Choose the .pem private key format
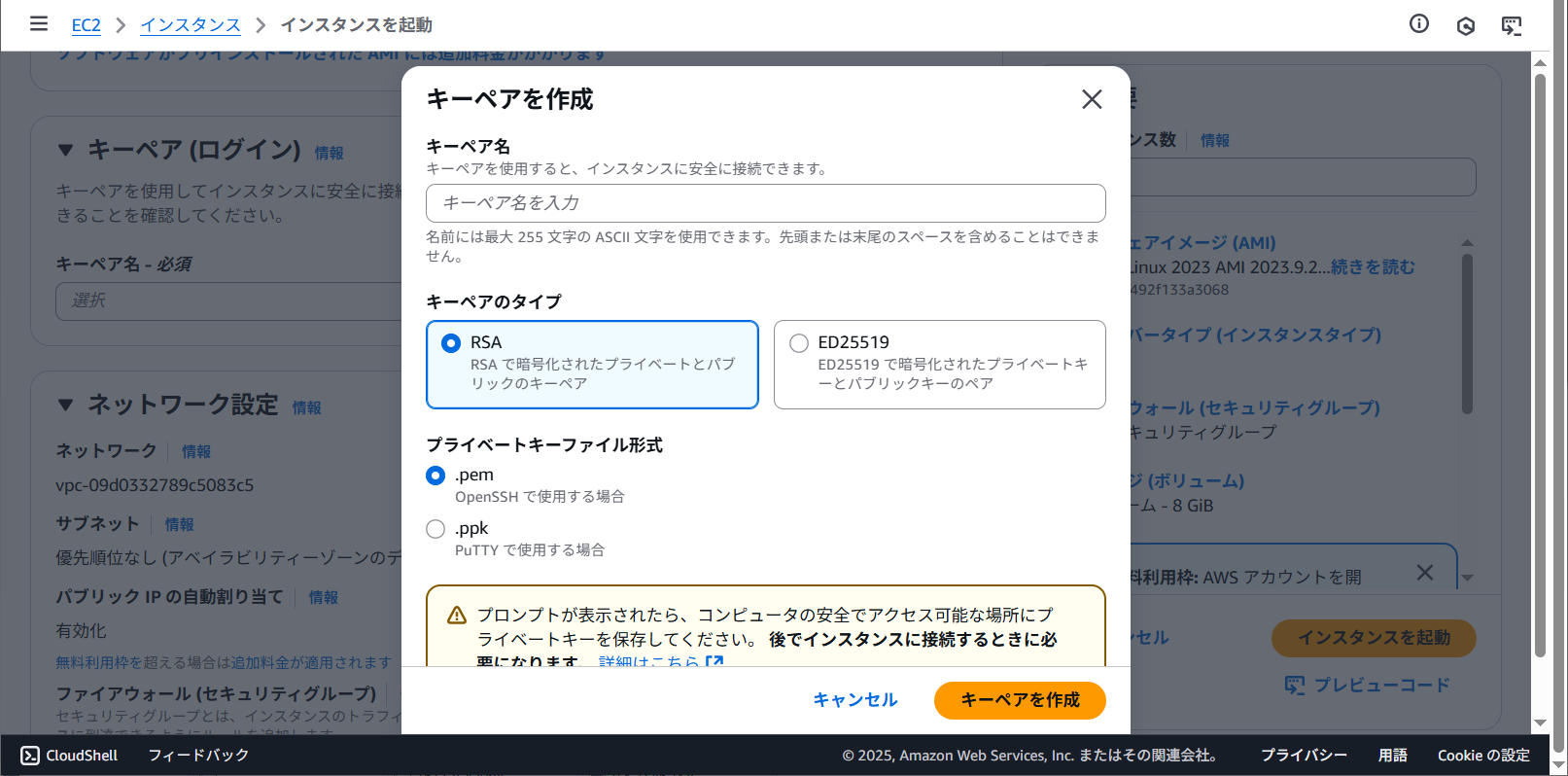The width and height of the screenshot is (1568, 776). point(436,476)
